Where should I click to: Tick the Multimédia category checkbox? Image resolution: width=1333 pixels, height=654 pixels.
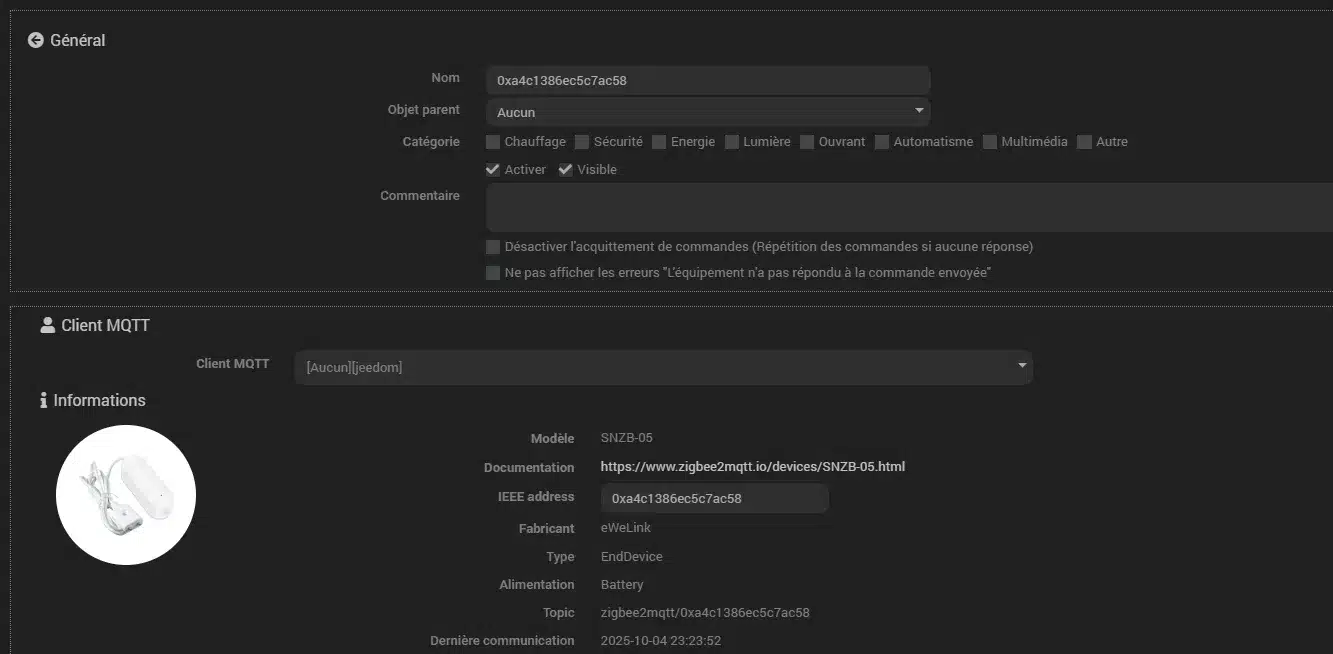(990, 142)
